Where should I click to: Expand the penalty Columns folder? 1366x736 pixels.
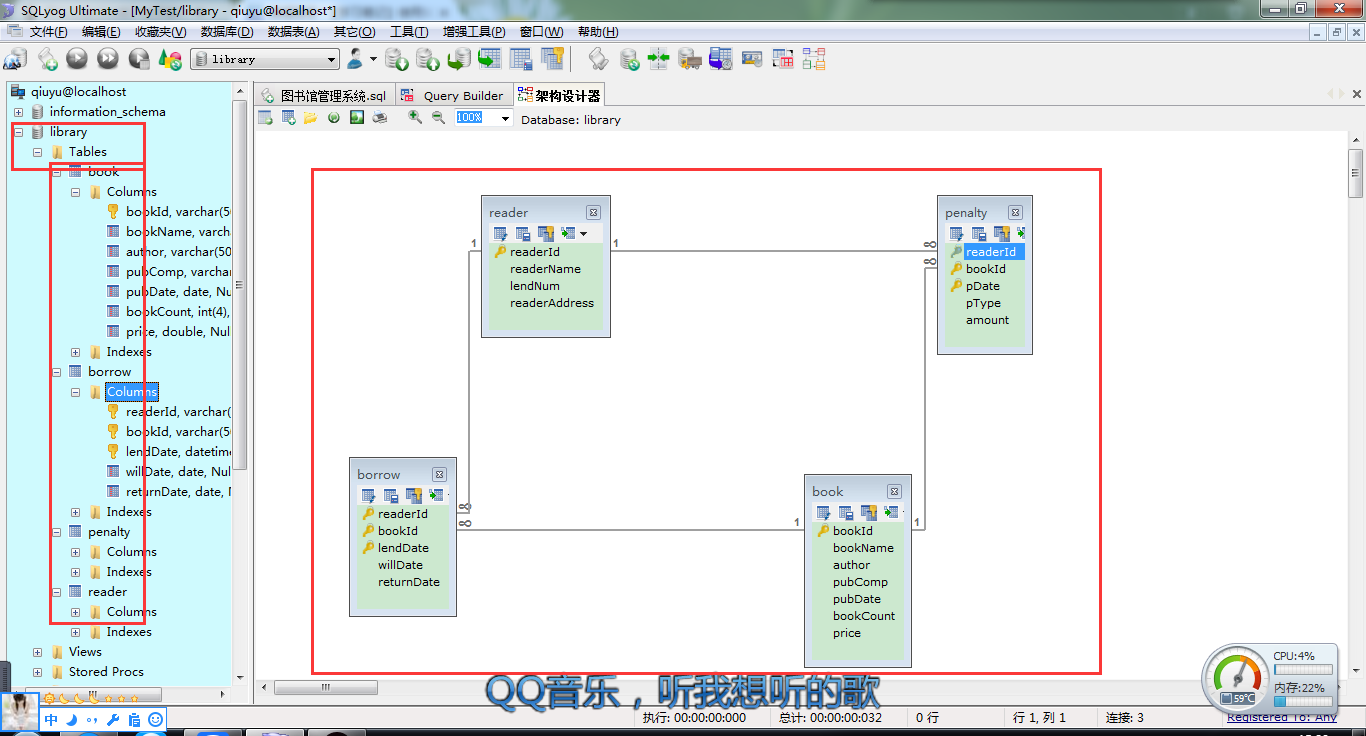click(75, 552)
